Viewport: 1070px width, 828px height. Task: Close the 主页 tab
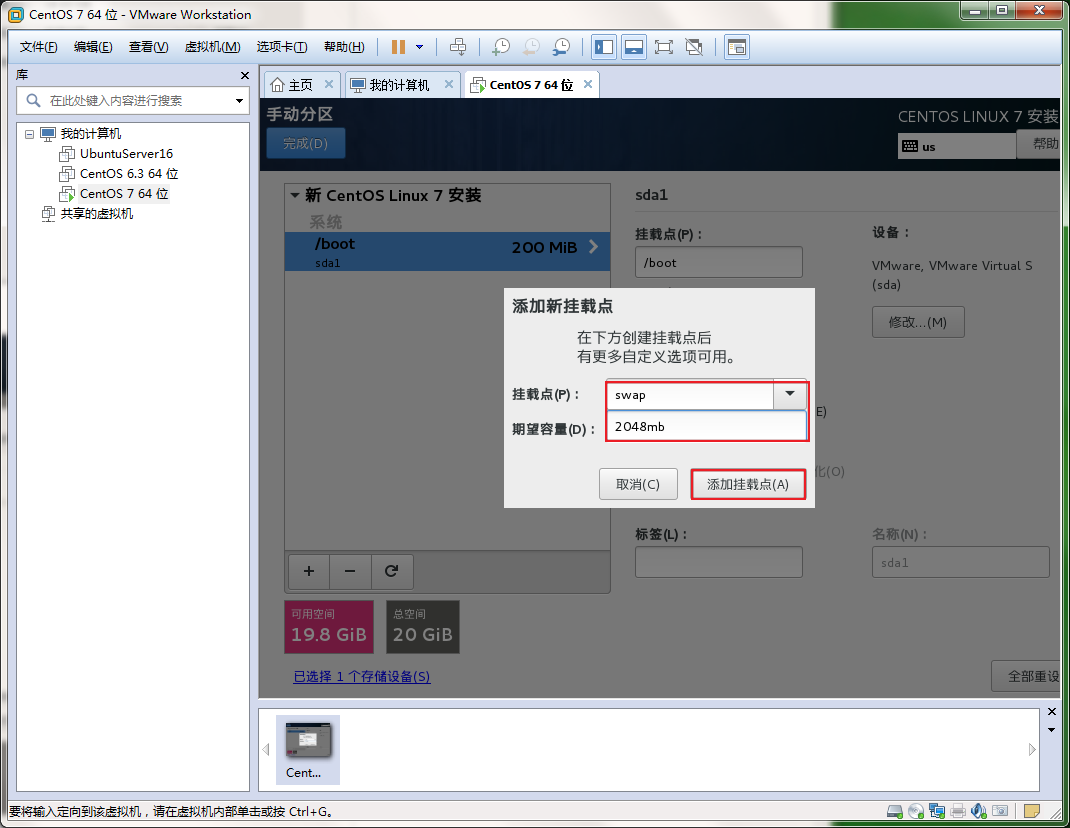pyautogui.click(x=329, y=84)
